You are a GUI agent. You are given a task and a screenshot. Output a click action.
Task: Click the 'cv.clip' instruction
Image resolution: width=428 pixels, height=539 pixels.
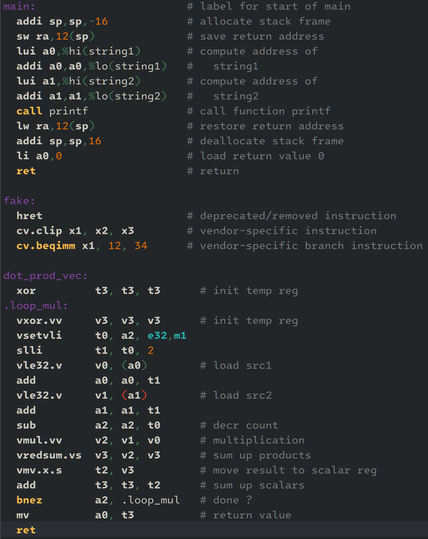(x=39, y=231)
